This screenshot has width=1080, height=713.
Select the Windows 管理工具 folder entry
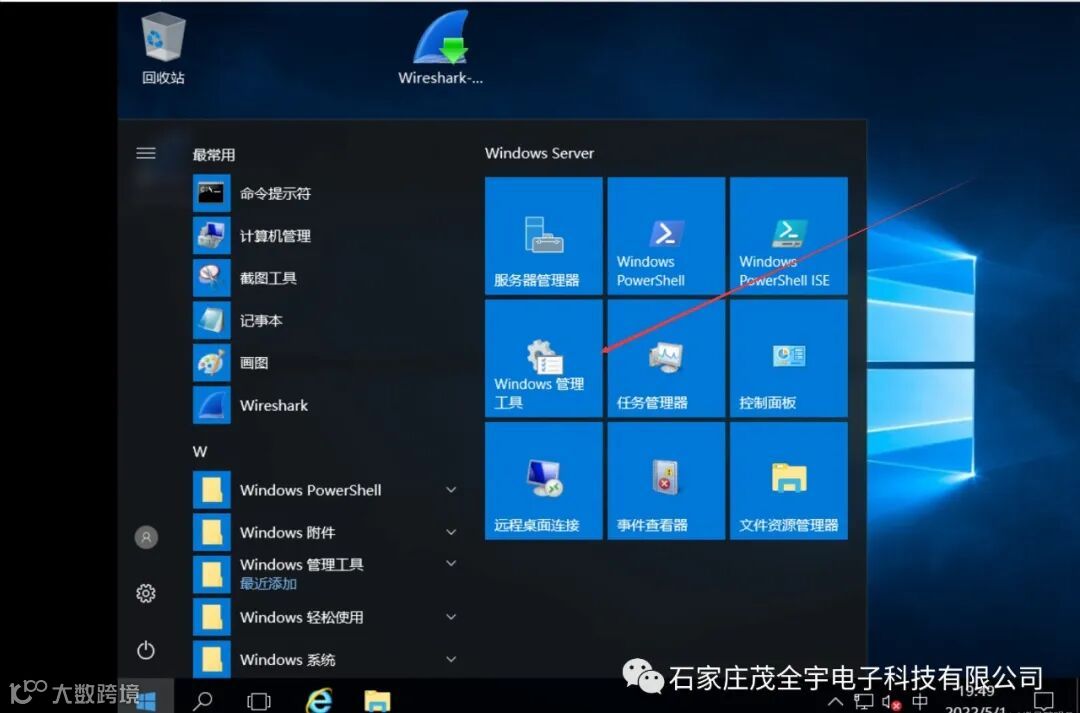pyautogui.click(x=324, y=574)
